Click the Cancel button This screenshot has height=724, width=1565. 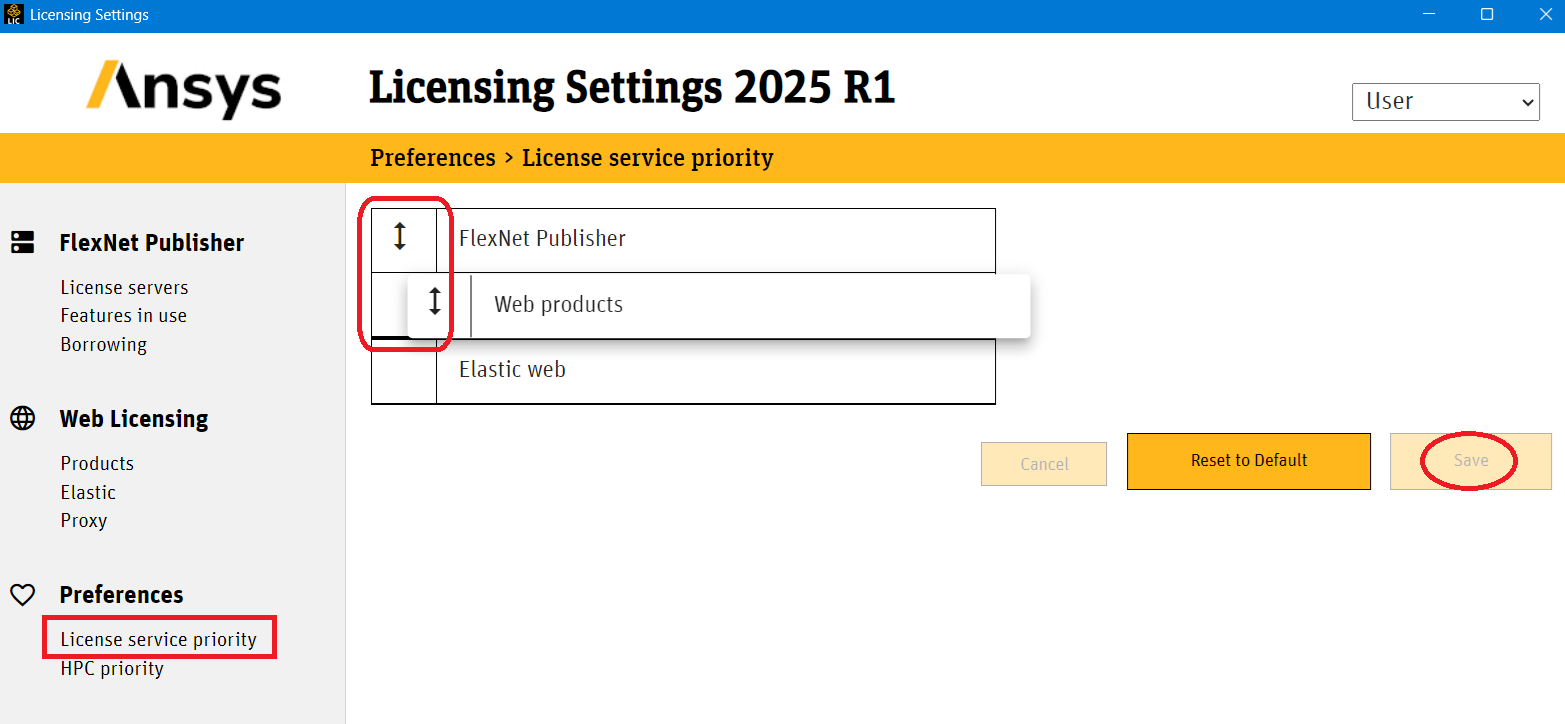tap(1044, 464)
